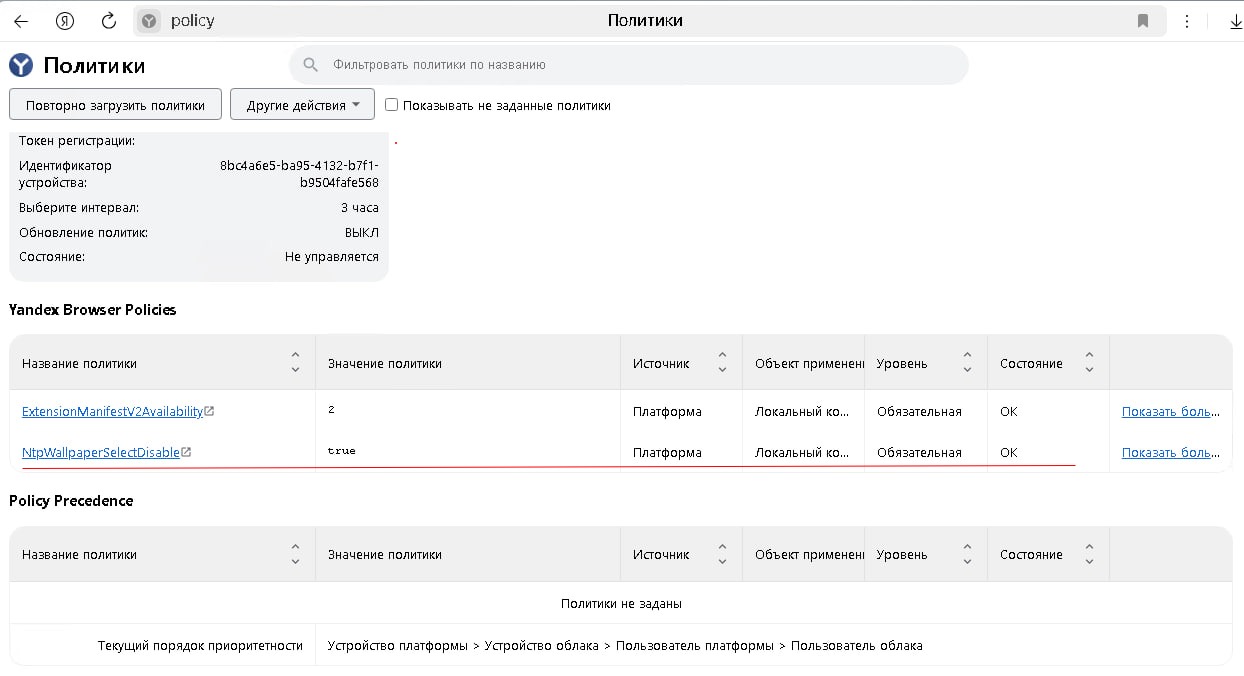Click 'Объект применения' header in Yandex Browser Policies
This screenshot has width=1244, height=676.
pos(809,363)
